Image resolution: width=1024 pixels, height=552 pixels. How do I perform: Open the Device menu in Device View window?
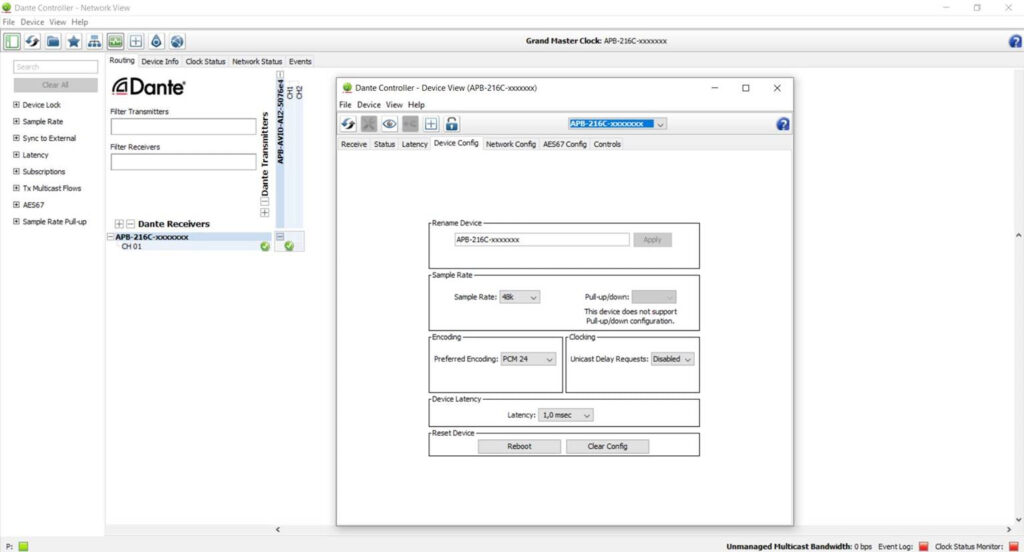tap(368, 105)
